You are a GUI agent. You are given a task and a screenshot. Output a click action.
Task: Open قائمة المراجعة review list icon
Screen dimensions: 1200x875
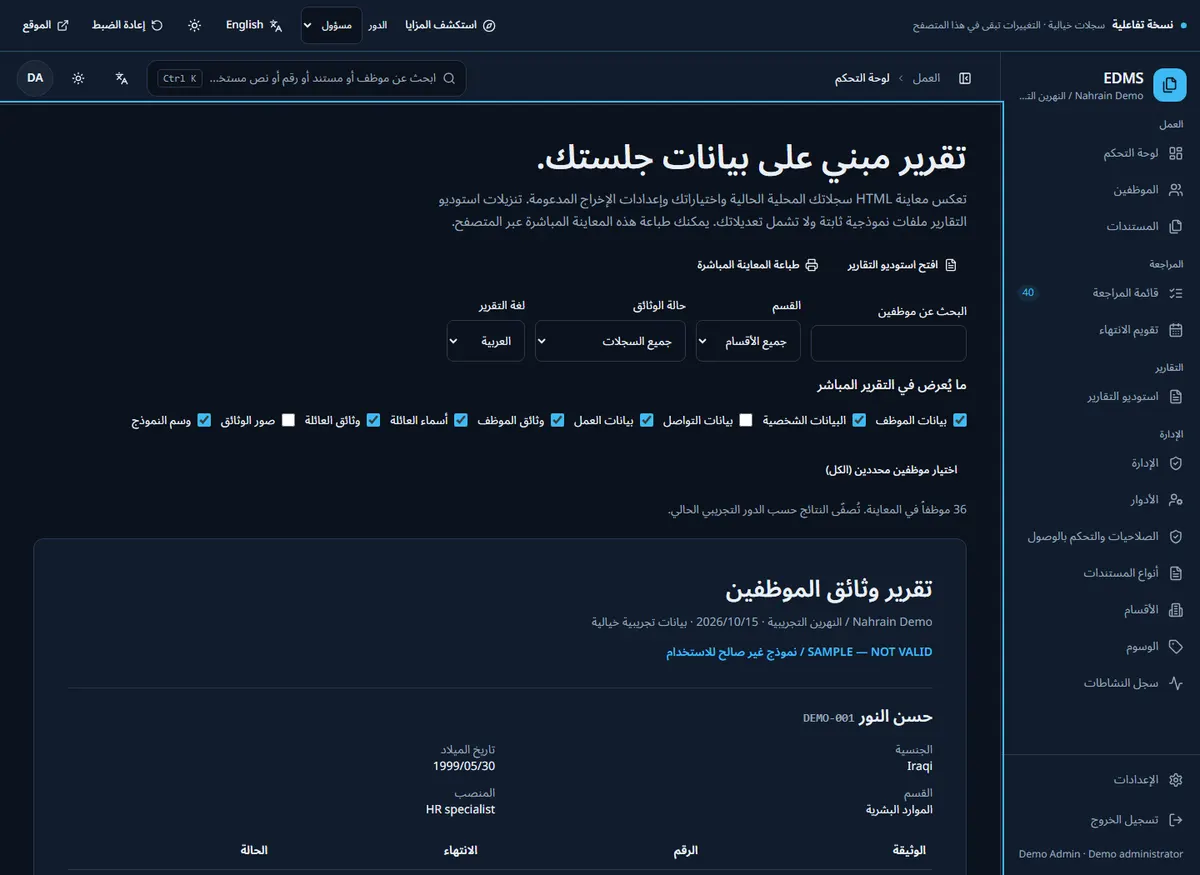click(x=1176, y=293)
